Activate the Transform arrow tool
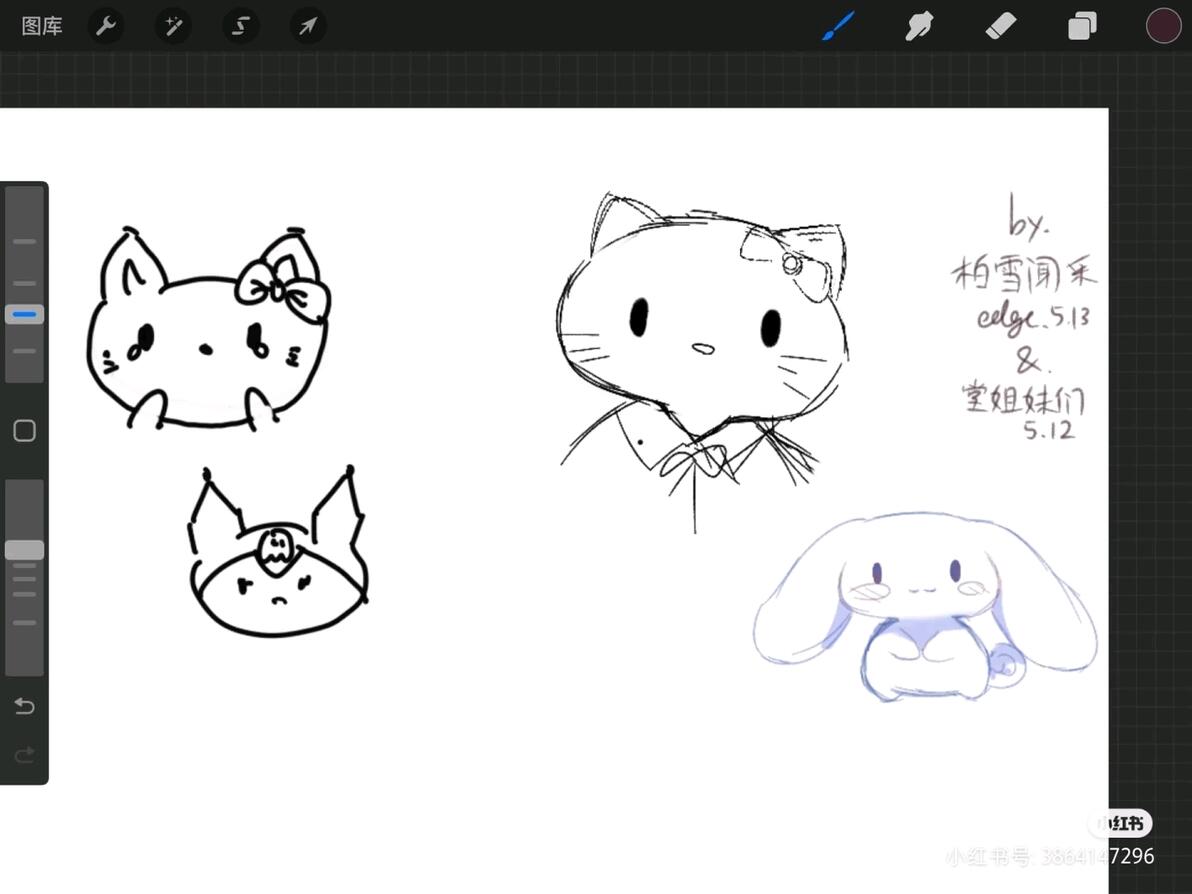The image size is (1192, 894). 308,27
